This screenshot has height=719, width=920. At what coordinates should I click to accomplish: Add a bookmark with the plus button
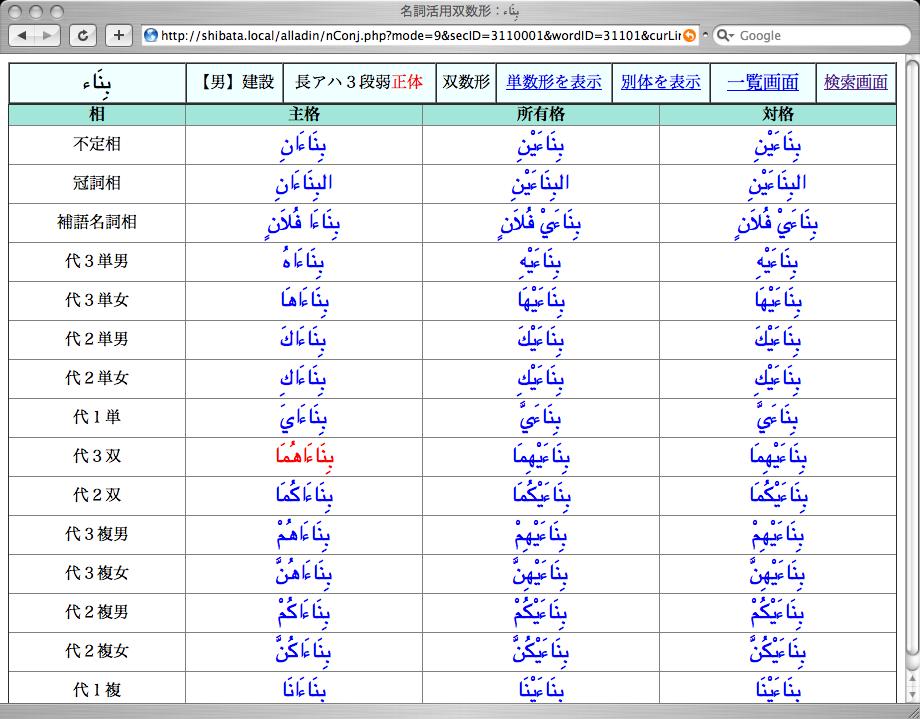[119, 36]
